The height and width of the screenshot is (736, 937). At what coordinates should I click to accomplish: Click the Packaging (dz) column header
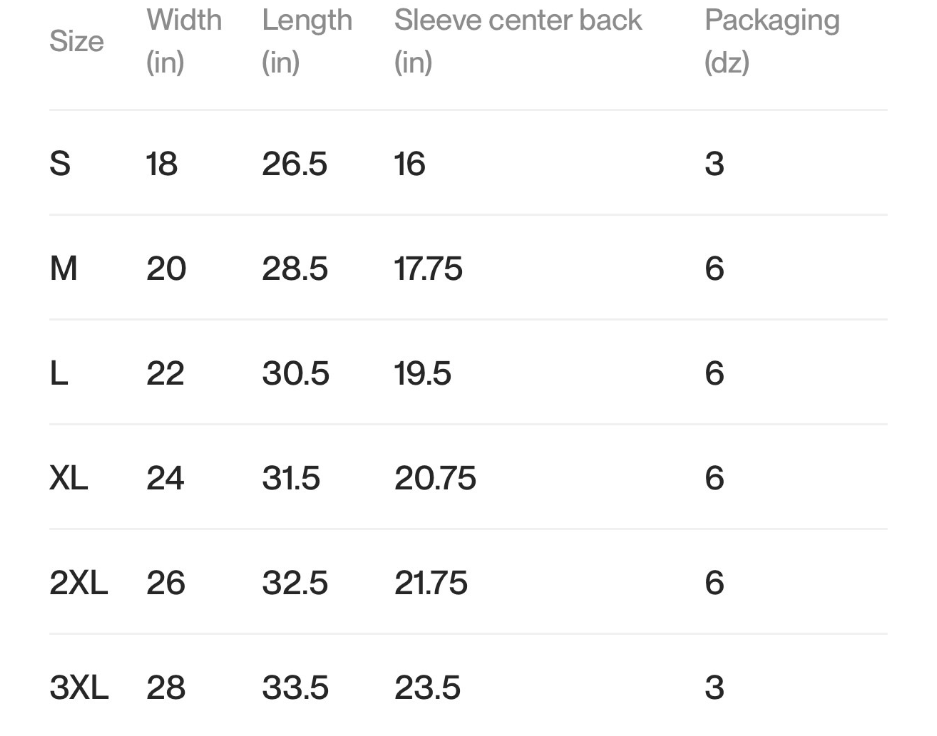[772, 41]
